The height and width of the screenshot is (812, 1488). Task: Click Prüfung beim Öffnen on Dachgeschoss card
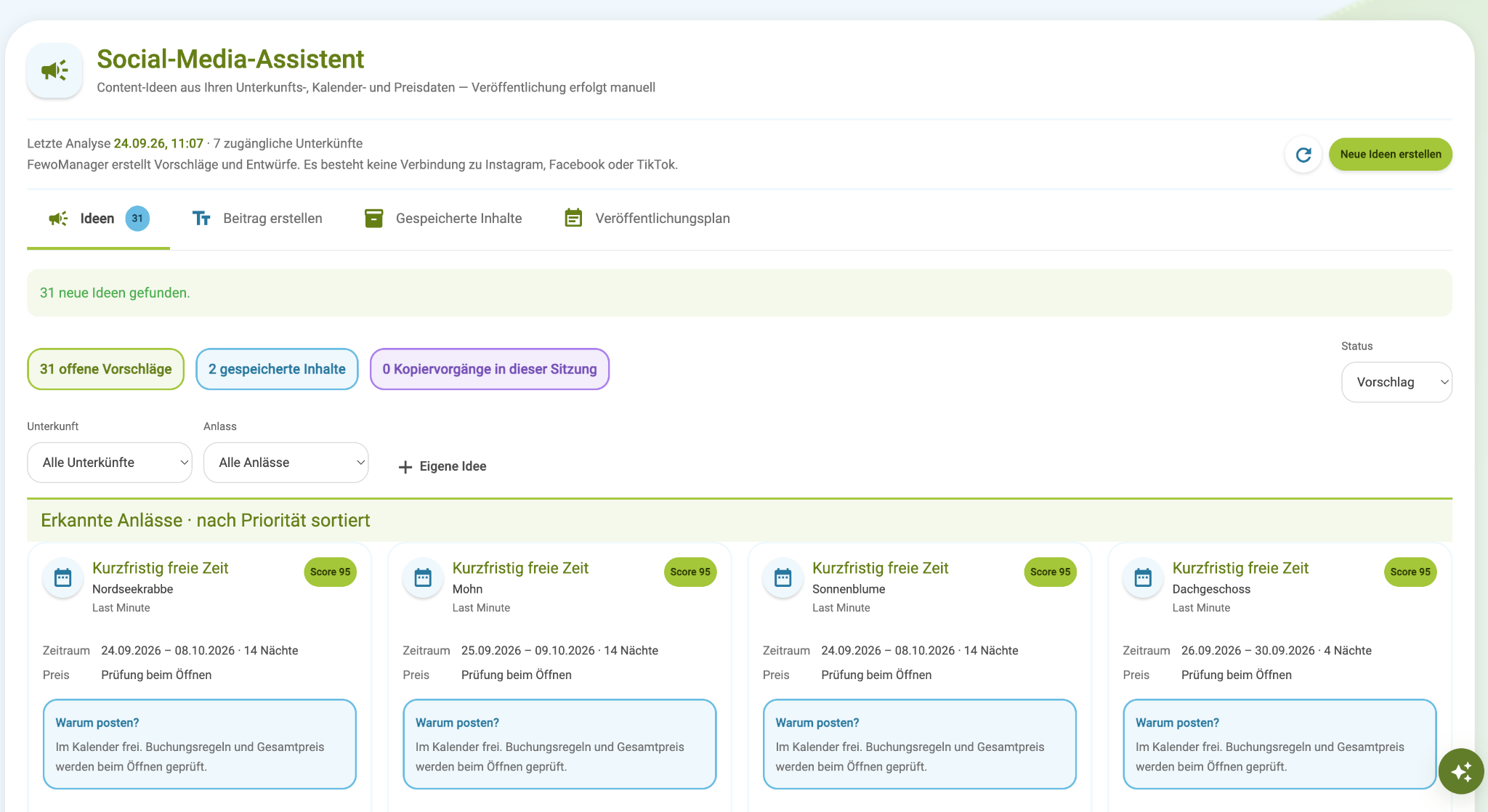pyautogui.click(x=1237, y=675)
